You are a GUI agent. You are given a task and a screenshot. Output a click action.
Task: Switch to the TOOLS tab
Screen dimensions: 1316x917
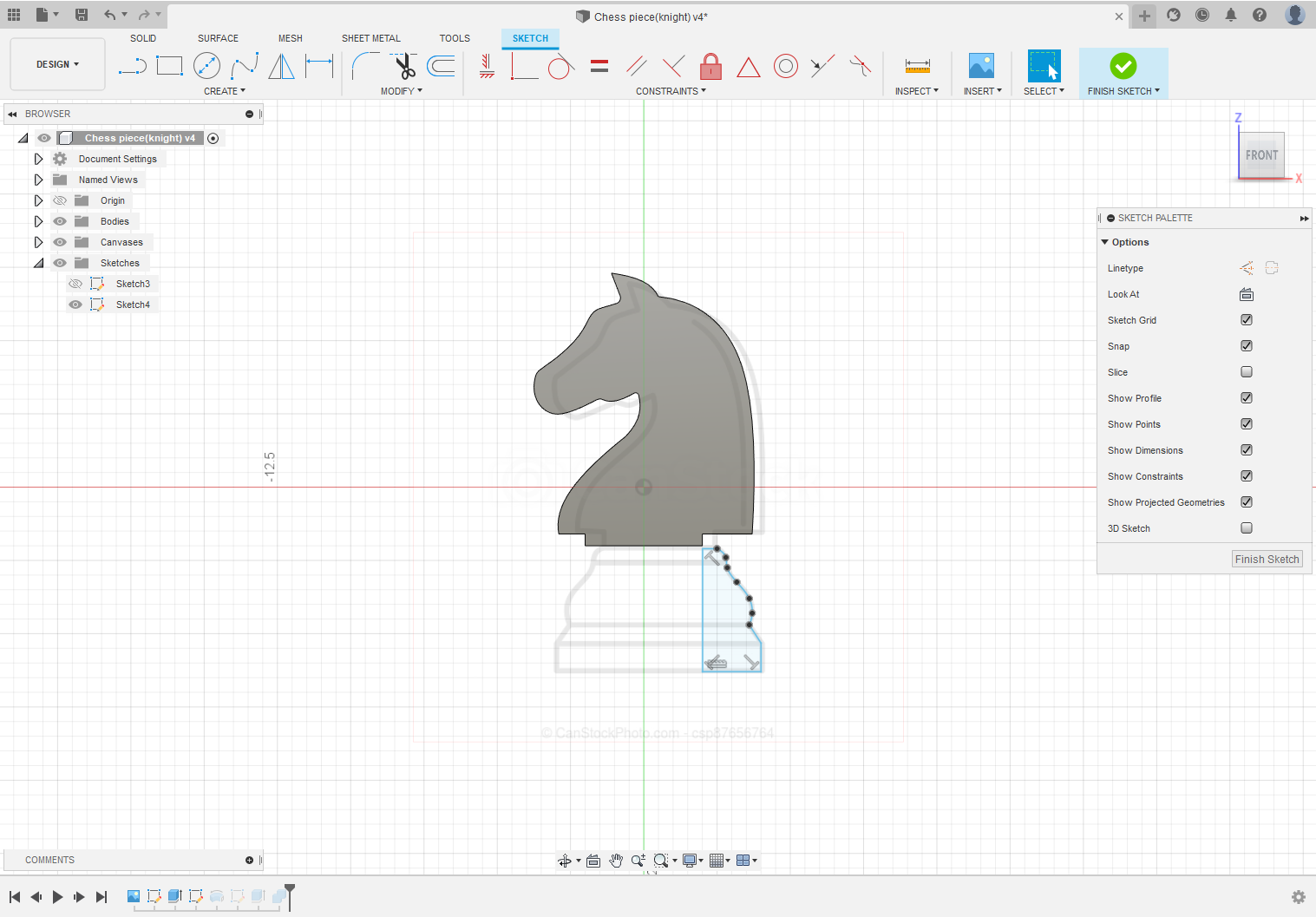[x=455, y=38]
